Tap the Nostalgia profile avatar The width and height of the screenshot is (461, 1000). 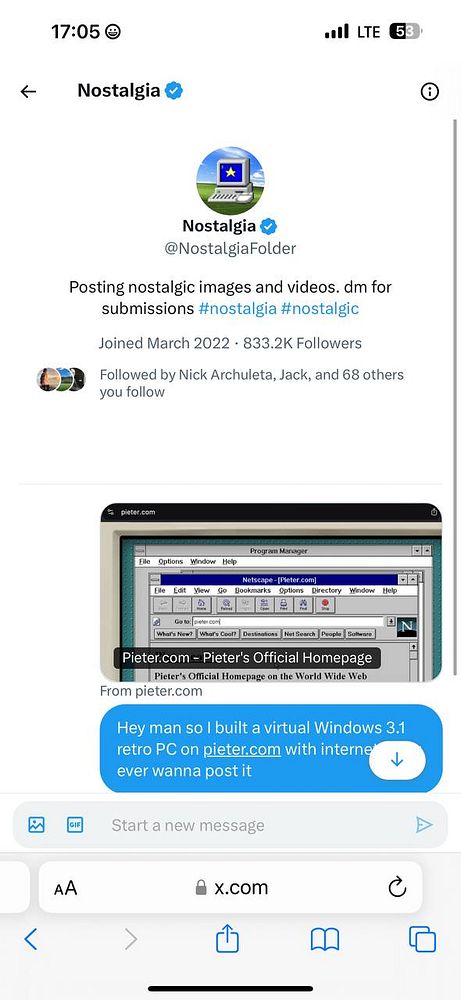[x=230, y=181]
